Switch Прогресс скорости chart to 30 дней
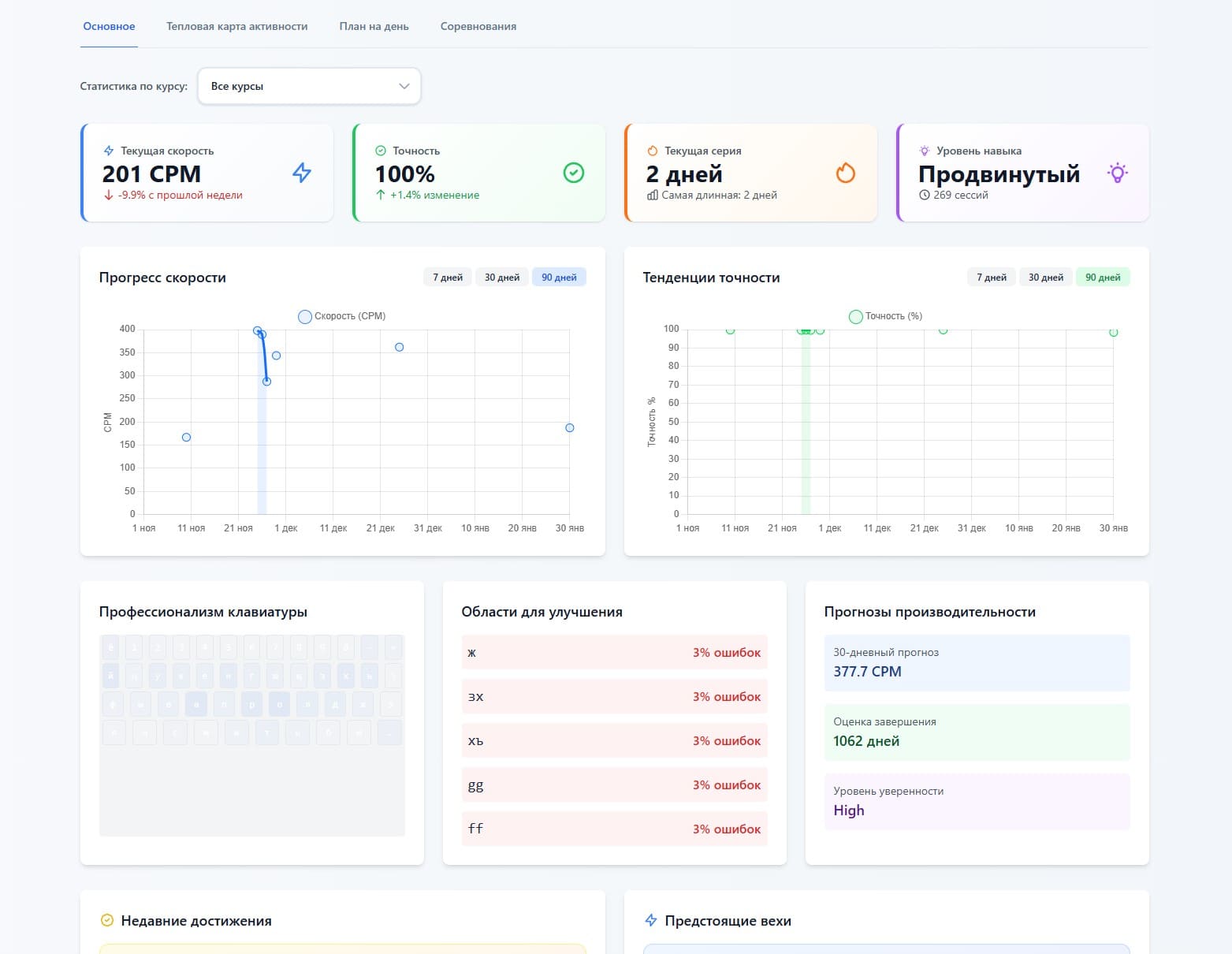 coord(501,278)
